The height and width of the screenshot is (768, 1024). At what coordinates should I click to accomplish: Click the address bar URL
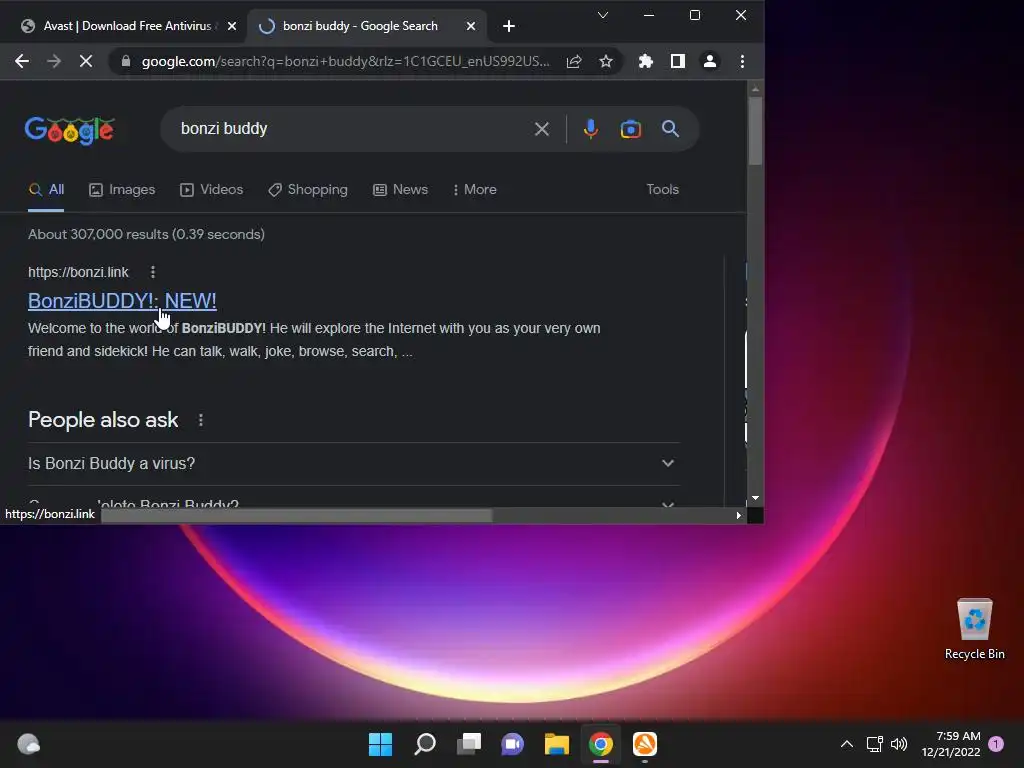345,61
